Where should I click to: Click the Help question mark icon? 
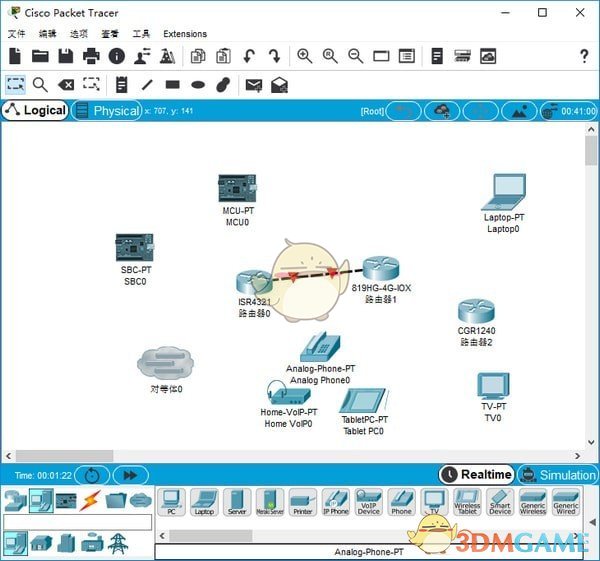tap(584, 56)
